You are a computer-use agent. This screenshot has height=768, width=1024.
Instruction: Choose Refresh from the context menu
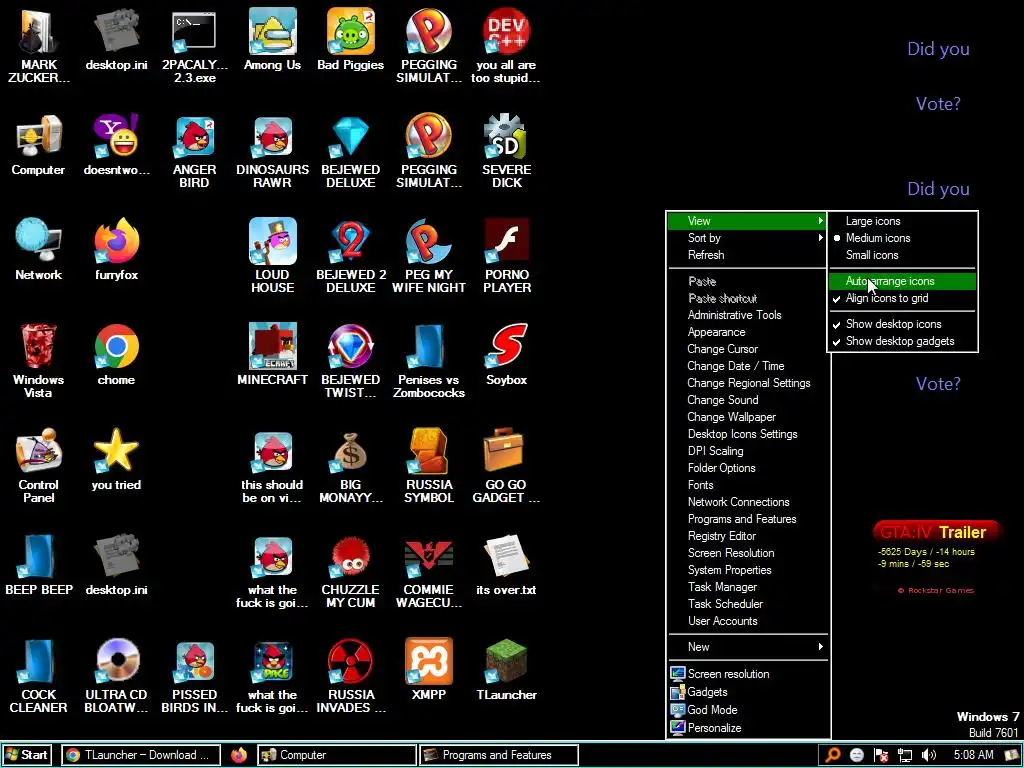pyautogui.click(x=748, y=255)
